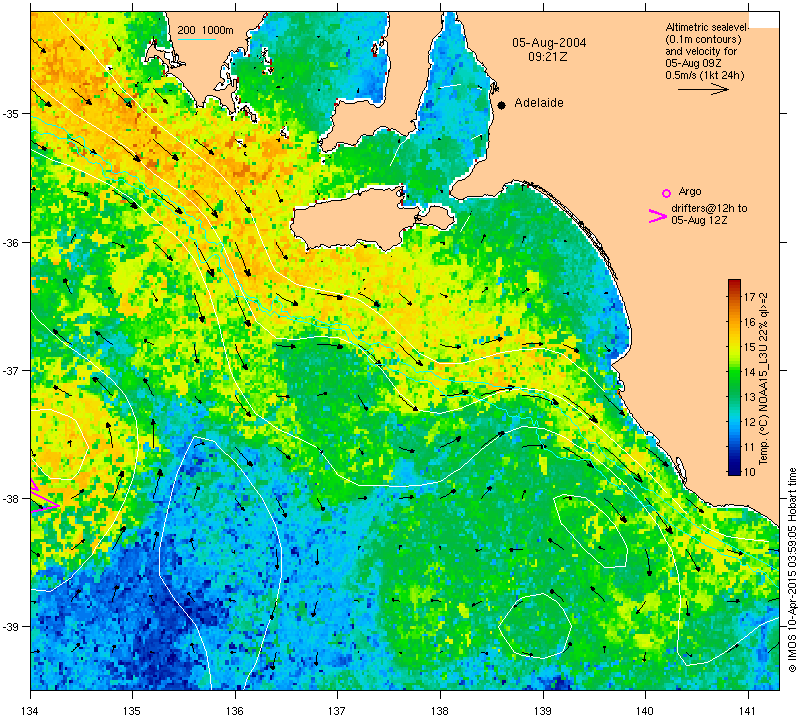Click the 140 longitude axis label
The image size is (800, 720).
pos(645,710)
